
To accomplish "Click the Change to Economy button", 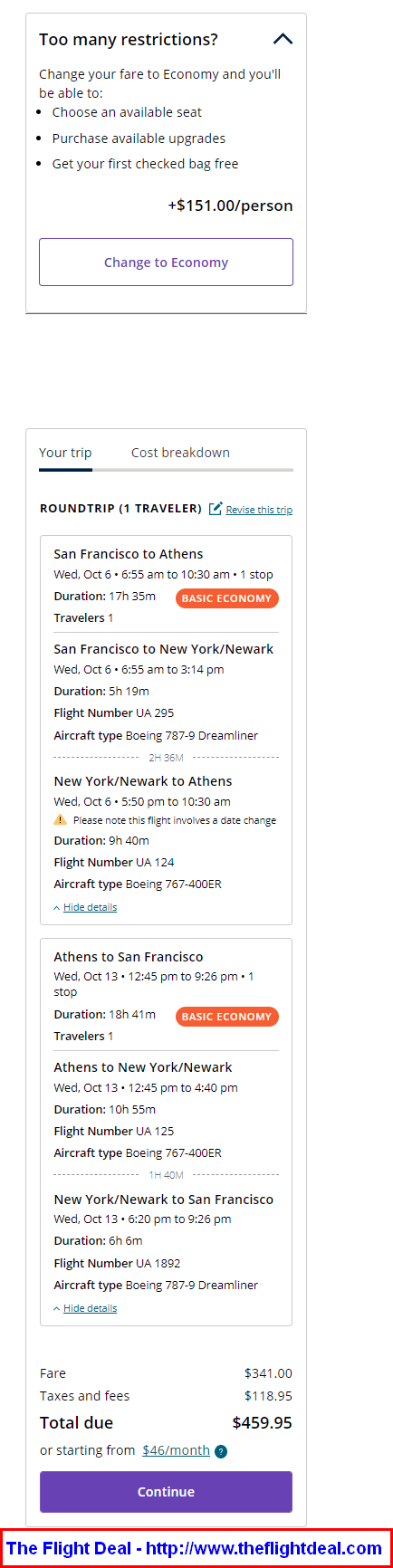I will pos(166,263).
